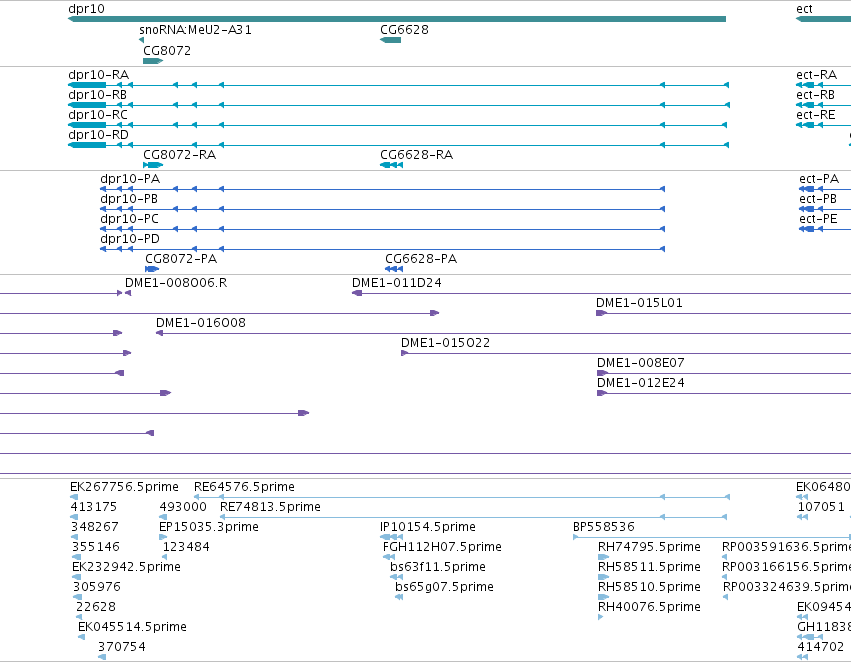Viewport: 851px width, 662px height.
Task: Click the 370754 feature label
Action: tap(122, 647)
